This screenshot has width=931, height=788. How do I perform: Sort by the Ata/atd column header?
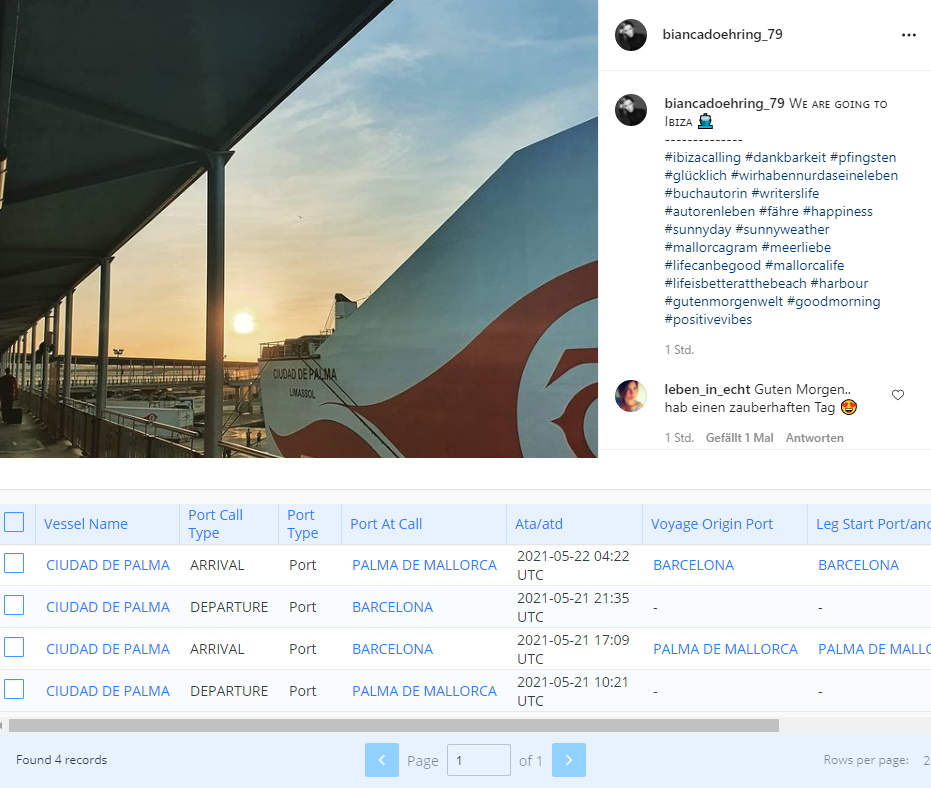539,524
